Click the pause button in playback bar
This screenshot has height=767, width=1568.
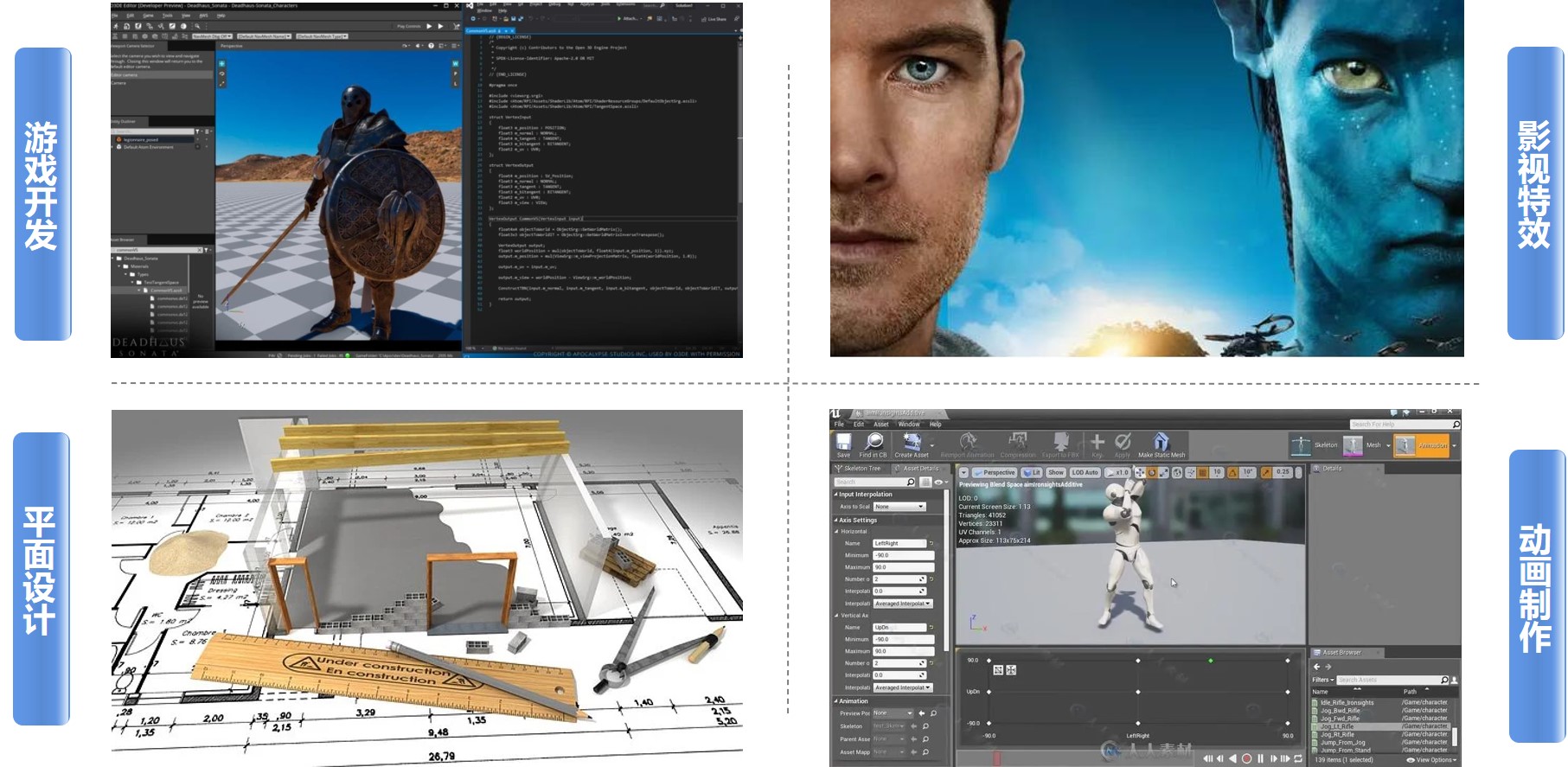(1261, 758)
